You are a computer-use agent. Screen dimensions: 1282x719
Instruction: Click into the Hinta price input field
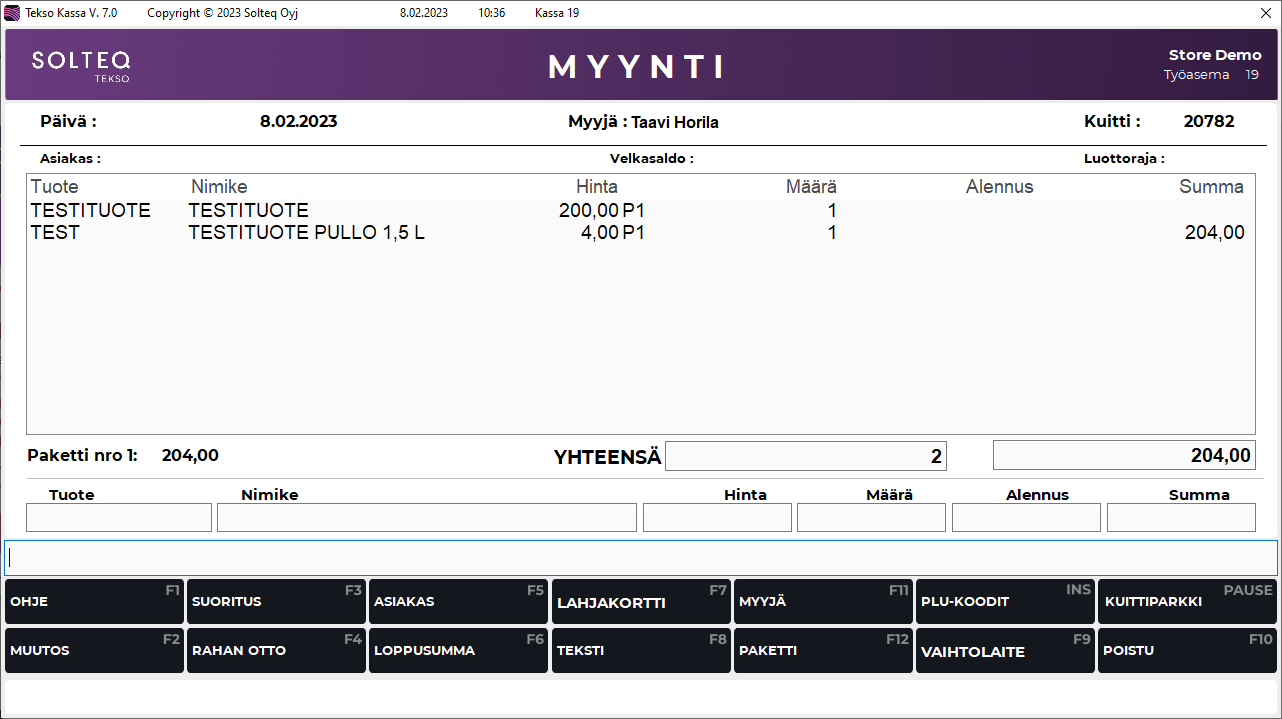click(x=717, y=518)
